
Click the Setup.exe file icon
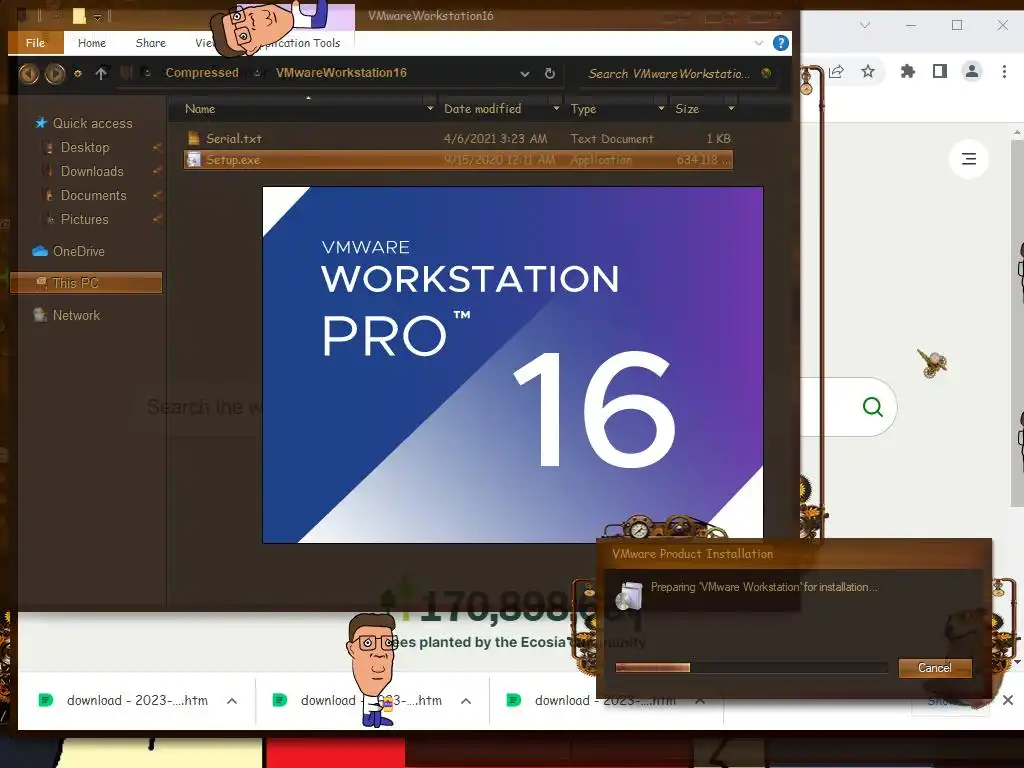point(193,159)
